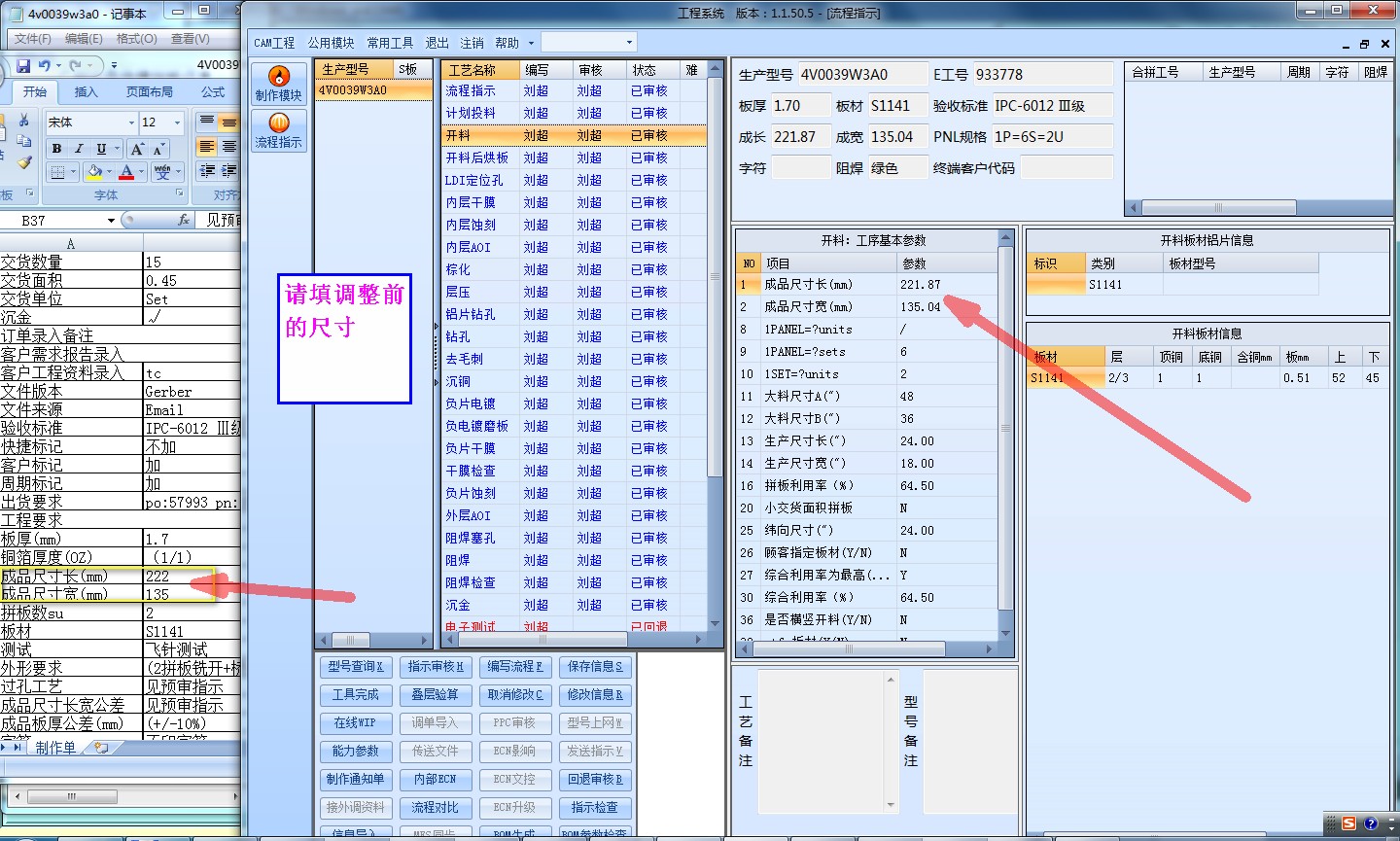
Task: Click the 成长 field showing 221.87
Action: click(x=801, y=137)
